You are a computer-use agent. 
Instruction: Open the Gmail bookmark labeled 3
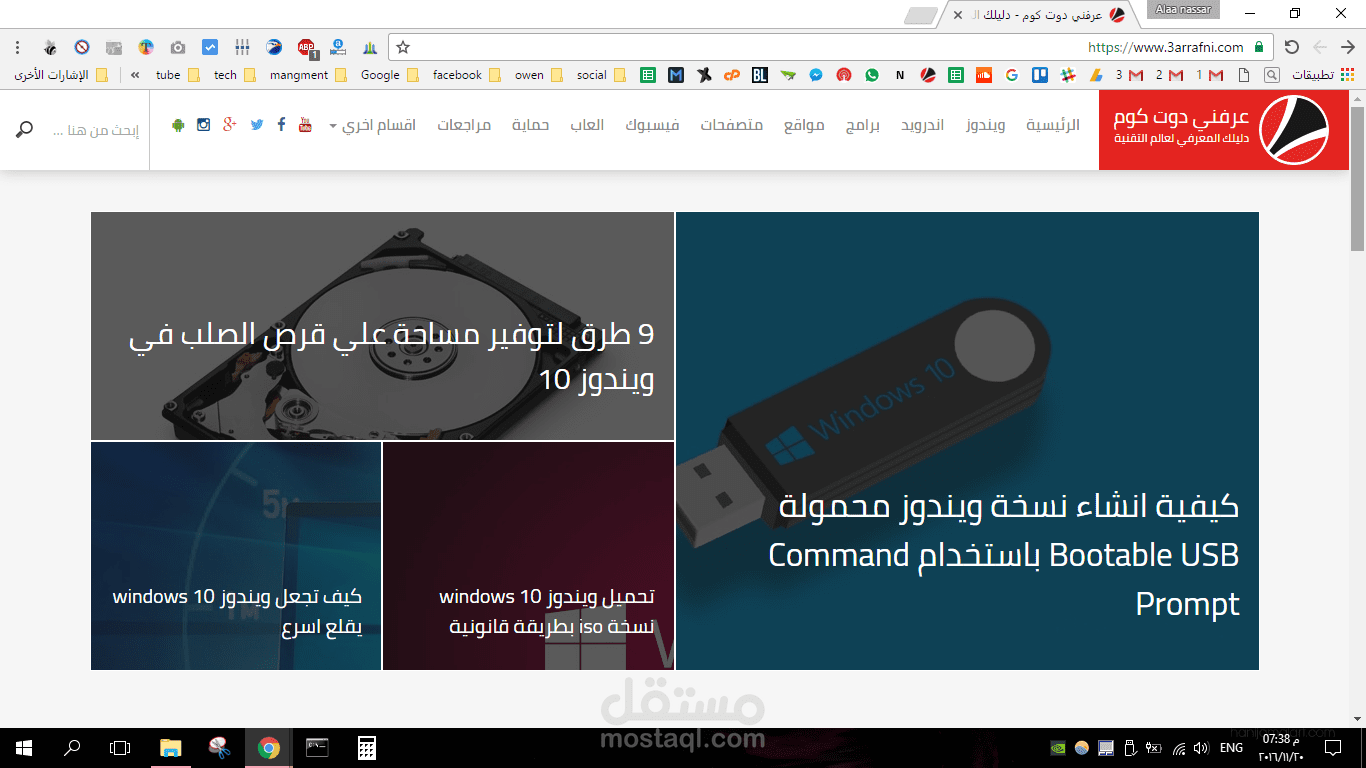pyautogui.click(x=1129, y=75)
